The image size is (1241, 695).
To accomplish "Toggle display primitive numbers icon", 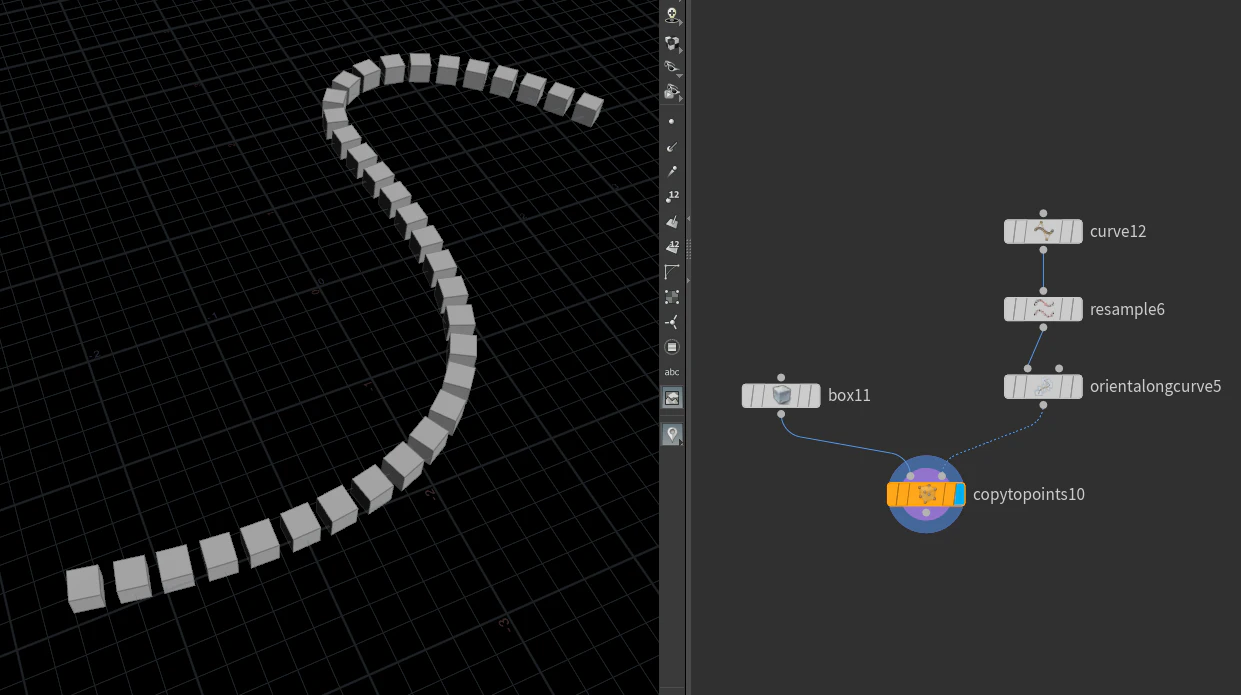I will 672,247.
